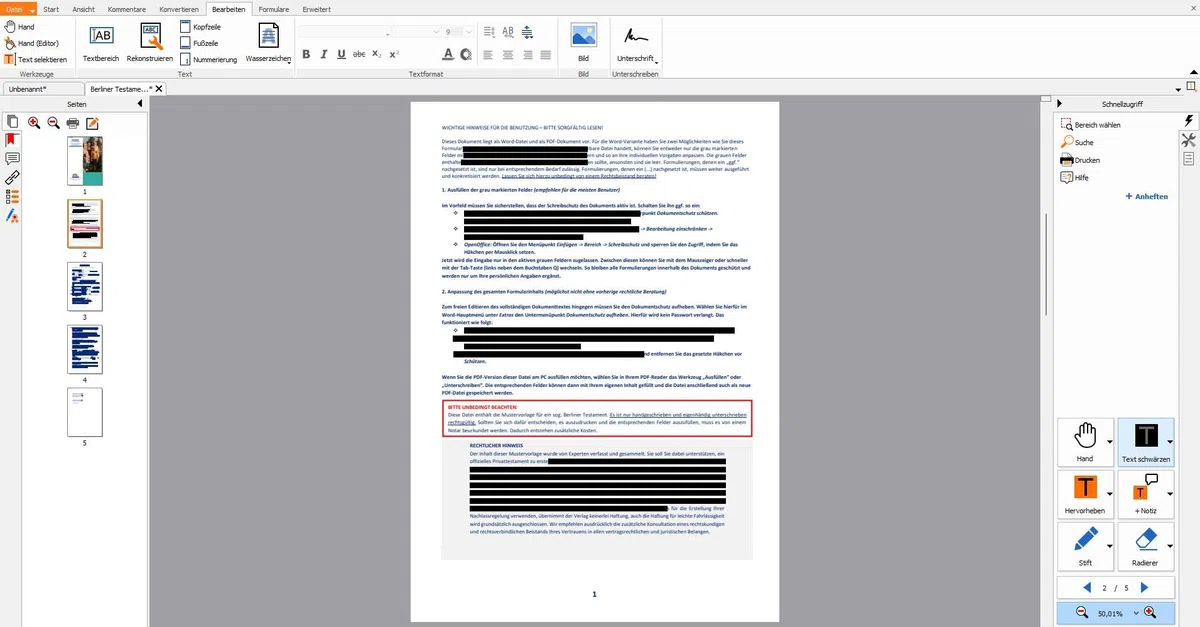Zoom in on page thumbnails
Viewport: 1200px width, 627px height.
point(34,123)
